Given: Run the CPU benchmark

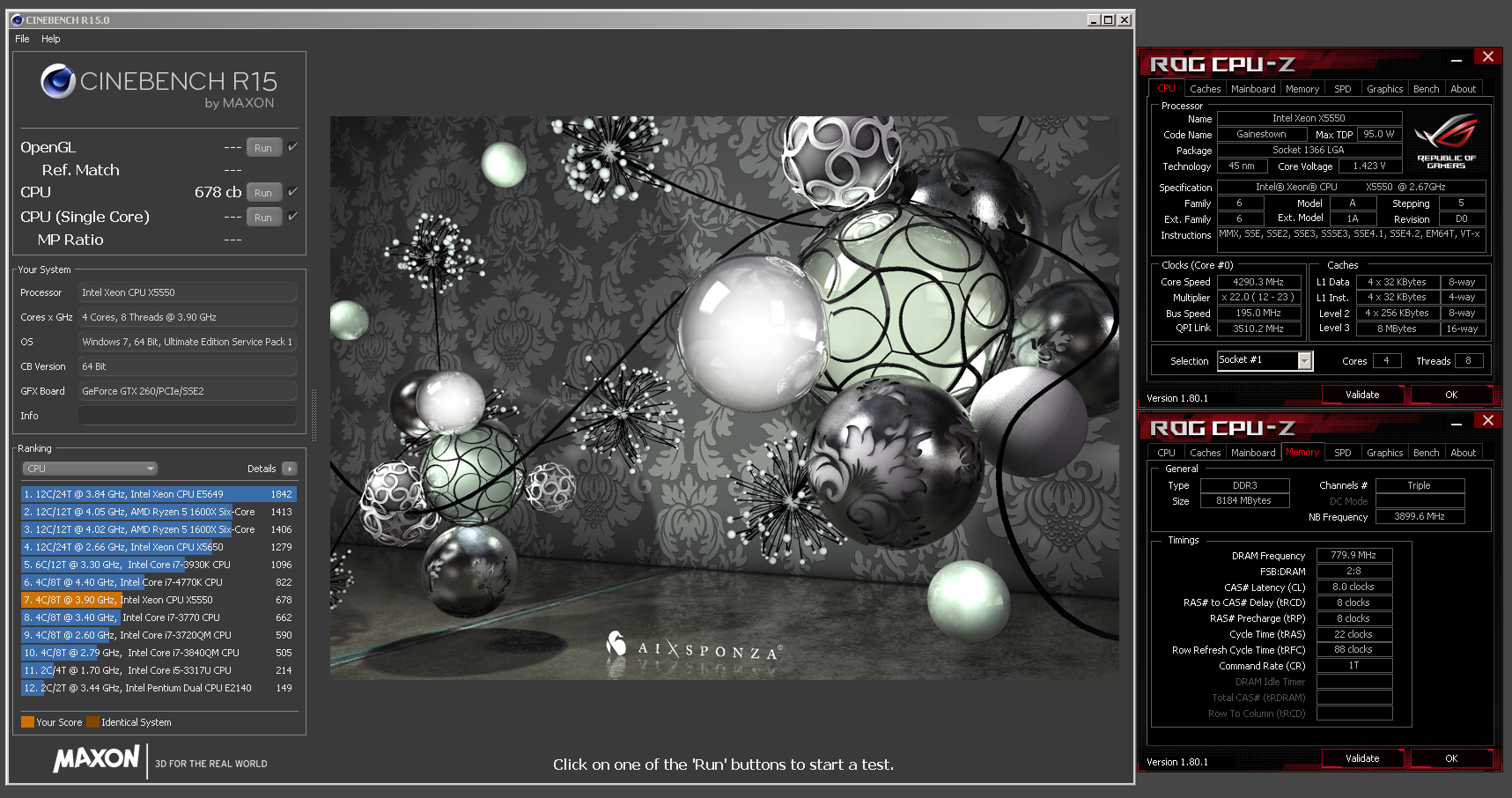Looking at the screenshot, I should 263,192.
